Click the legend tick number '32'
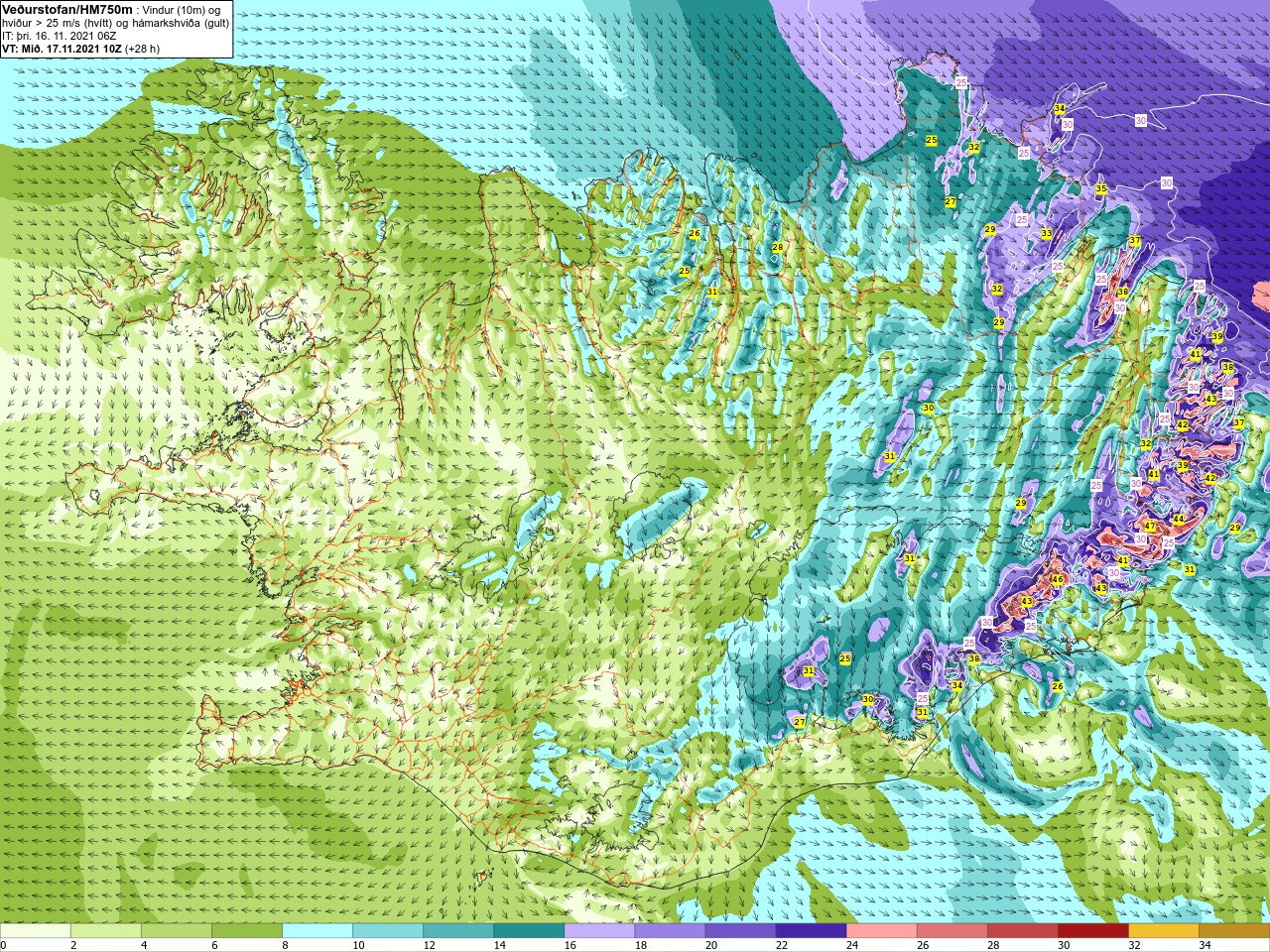 click(x=1134, y=945)
